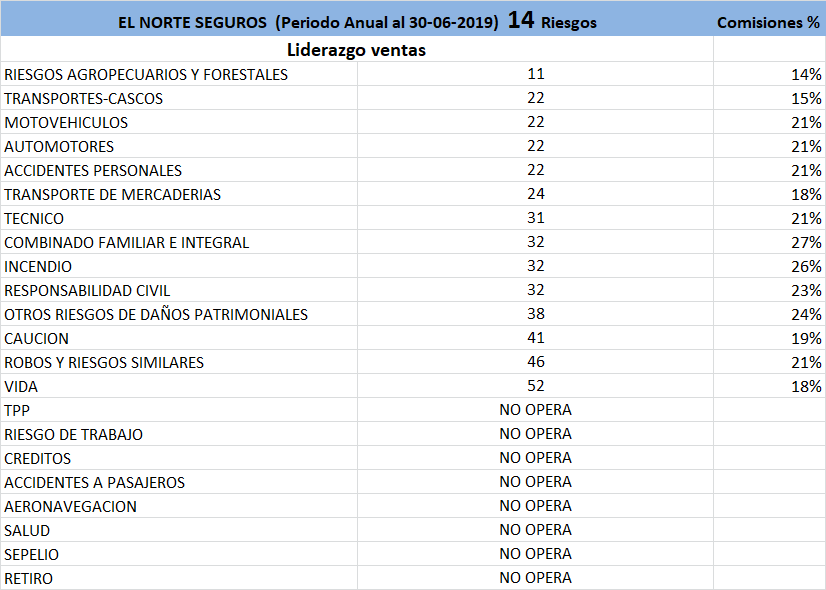This screenshot has width=826, height=590.
Task: Click the VIDA row label
Action: point(21,387)
